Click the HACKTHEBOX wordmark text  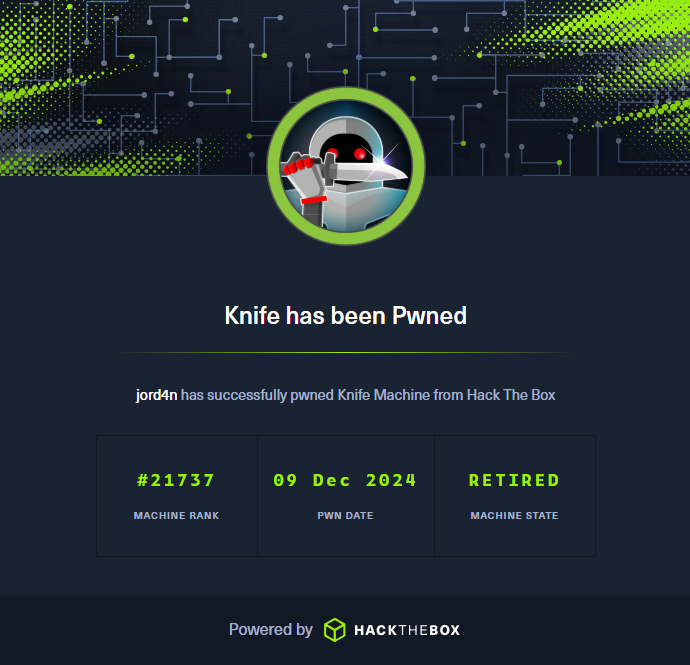[407, 630]
